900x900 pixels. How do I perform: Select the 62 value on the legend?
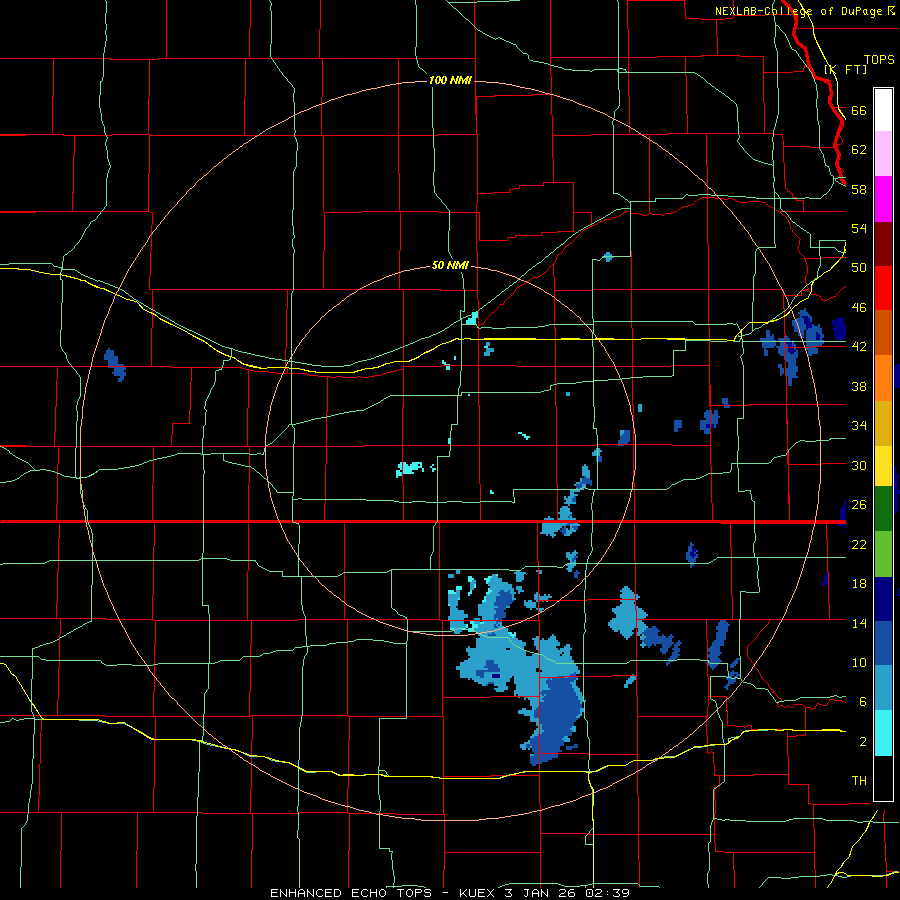point(859,150)
